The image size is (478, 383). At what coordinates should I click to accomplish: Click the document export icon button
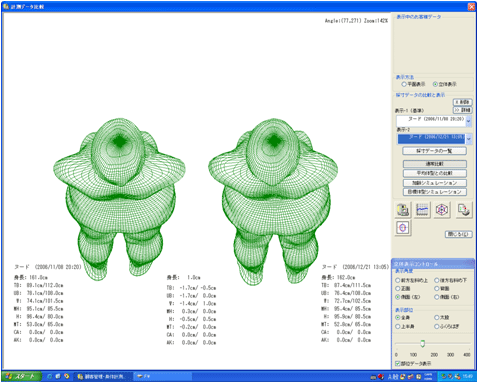pos(464,210)
